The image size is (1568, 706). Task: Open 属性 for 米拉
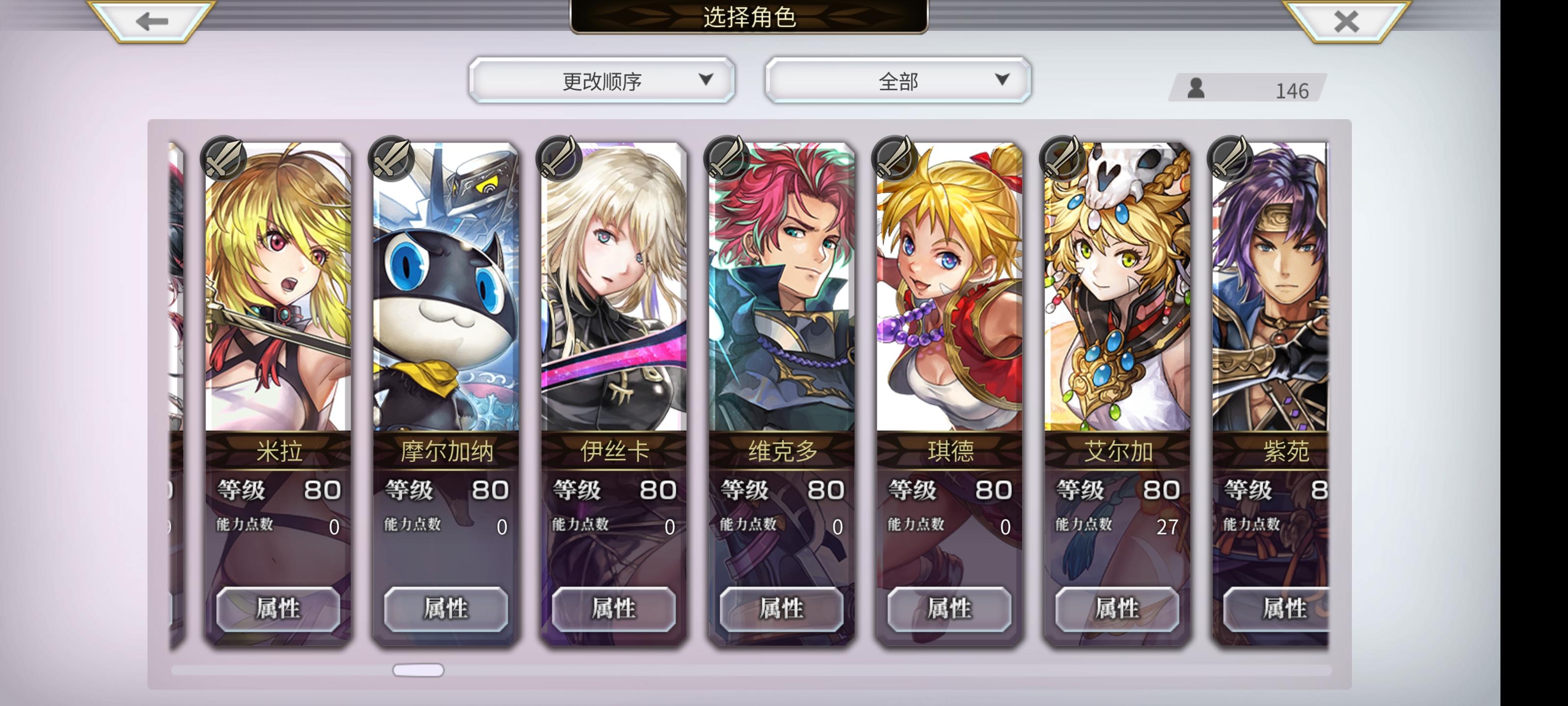278,608
